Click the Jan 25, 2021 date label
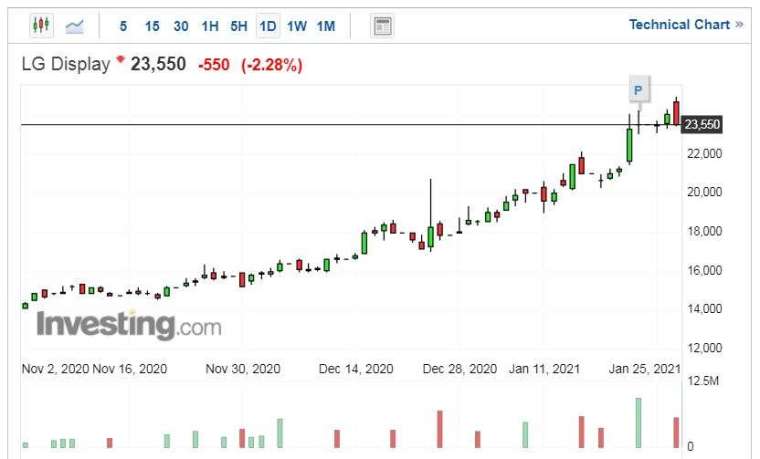Screen dimensions: 760x459 [x=645, y=369]
